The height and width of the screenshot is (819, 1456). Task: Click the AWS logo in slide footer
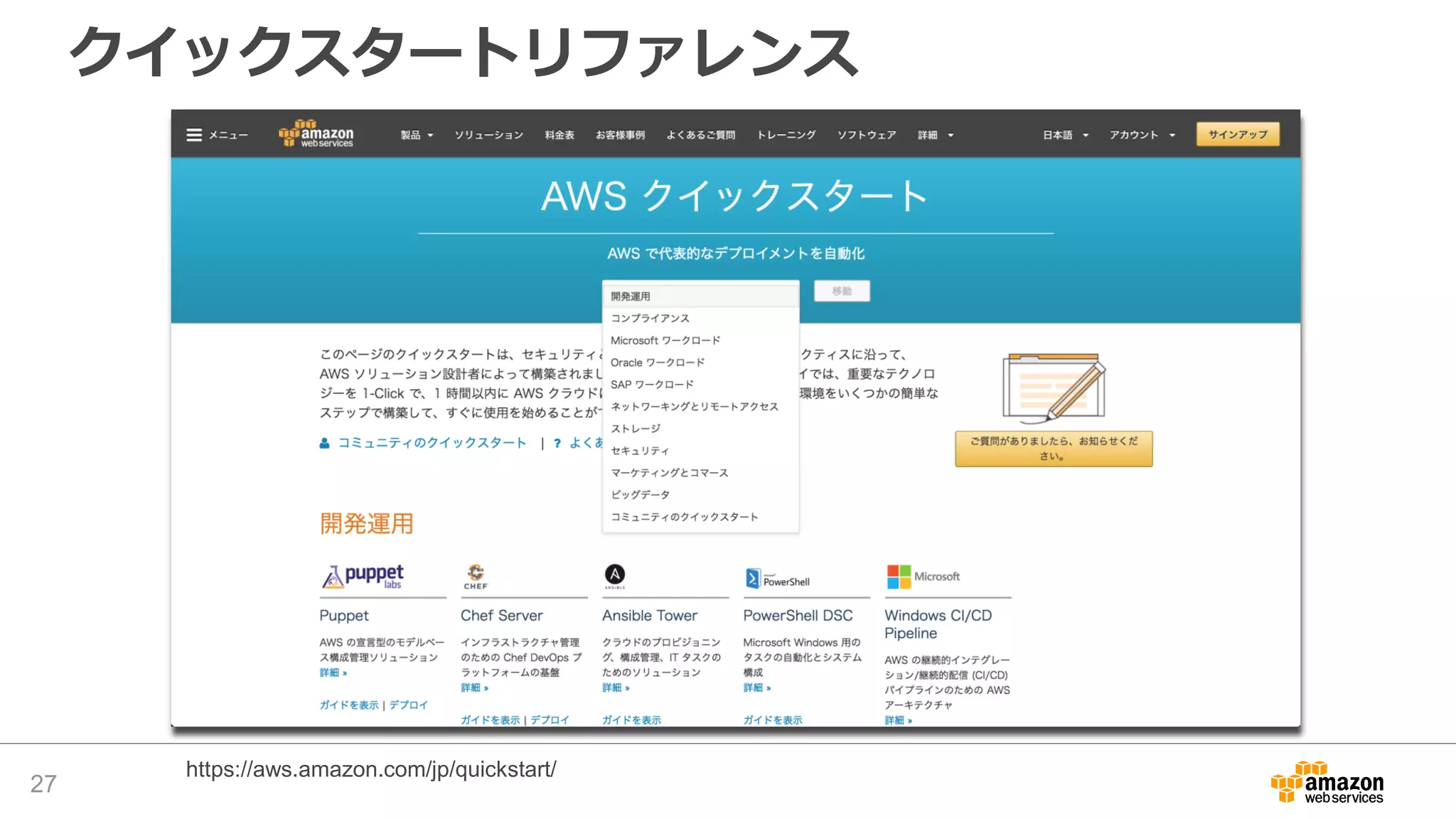click(1327, 782)
